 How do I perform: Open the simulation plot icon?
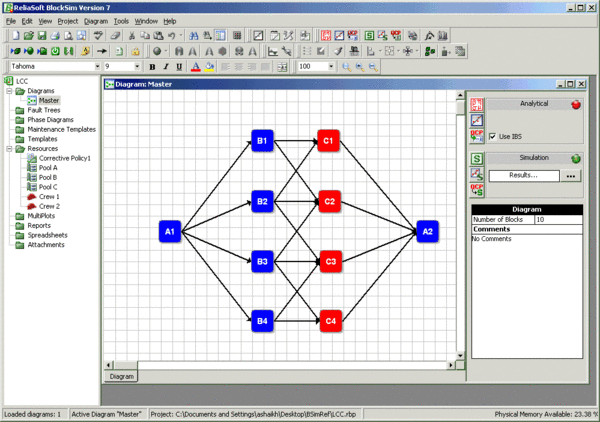(478, 174)
